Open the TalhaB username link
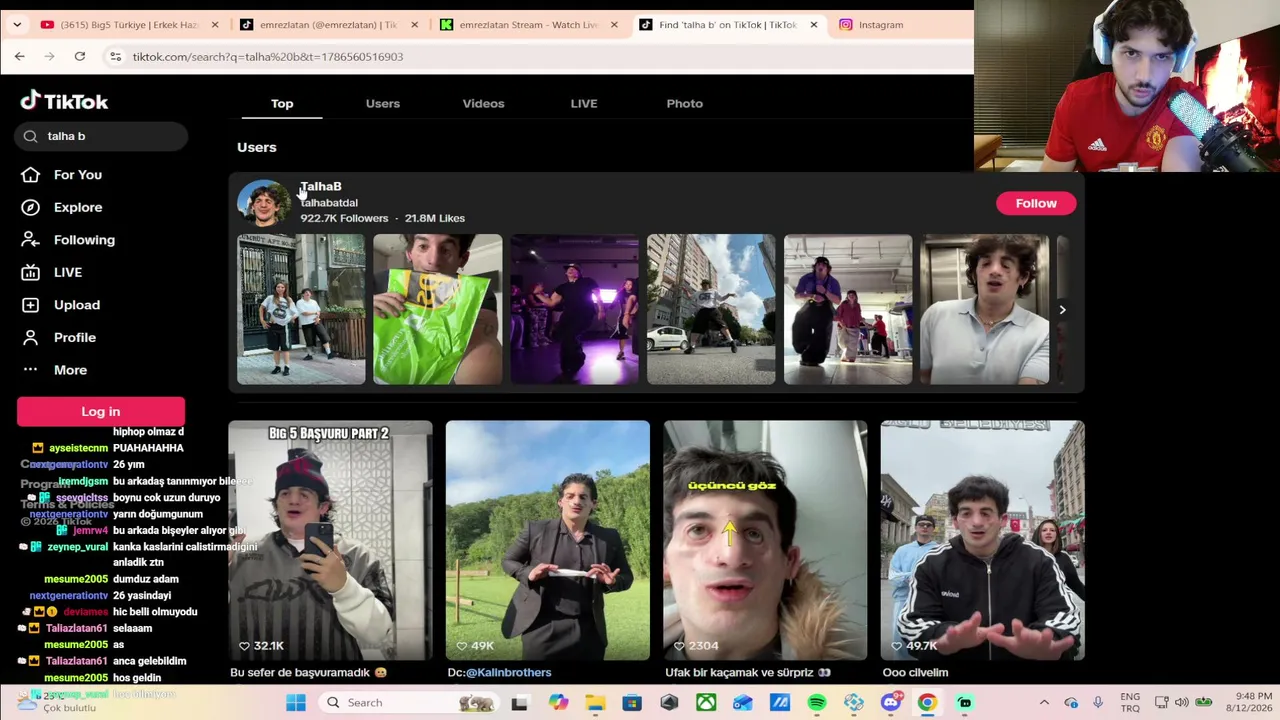Image resolution: width=1280 pixels, height=720 pixels. point(329,203)
